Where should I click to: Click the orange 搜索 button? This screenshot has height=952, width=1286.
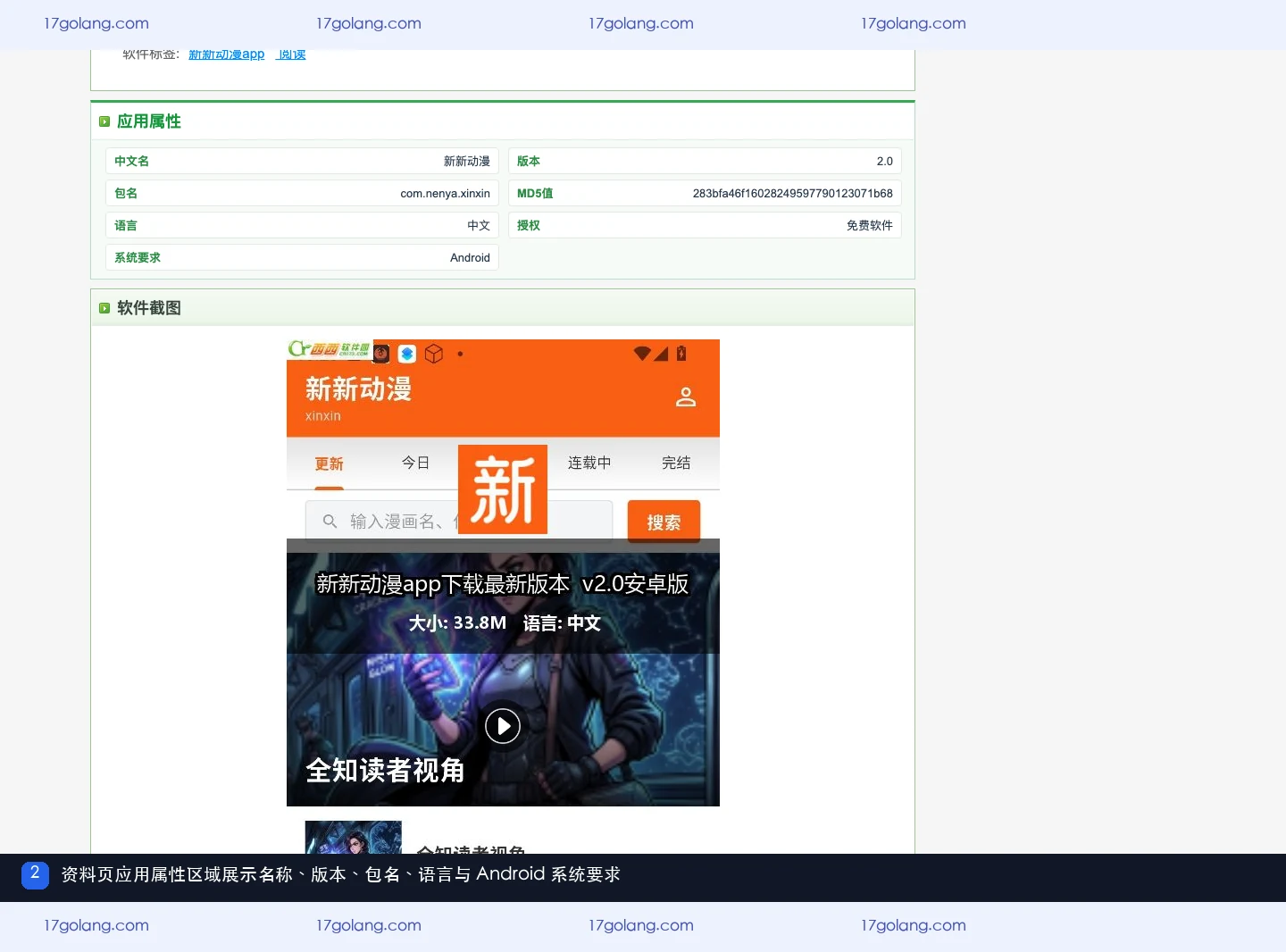(664, 522)
